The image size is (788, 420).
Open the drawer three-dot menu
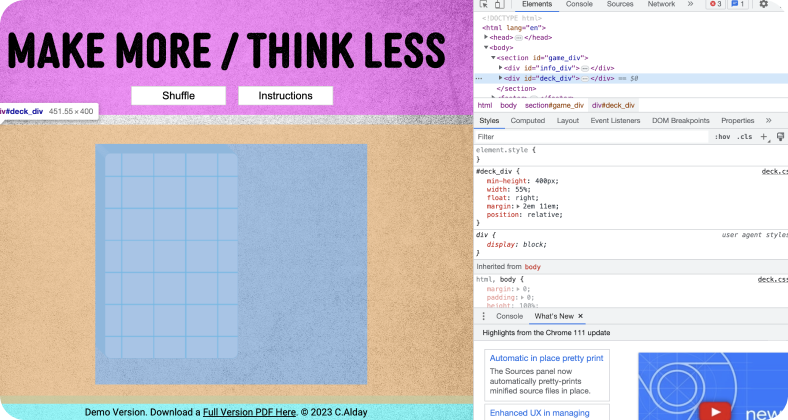tap(484, 316)
